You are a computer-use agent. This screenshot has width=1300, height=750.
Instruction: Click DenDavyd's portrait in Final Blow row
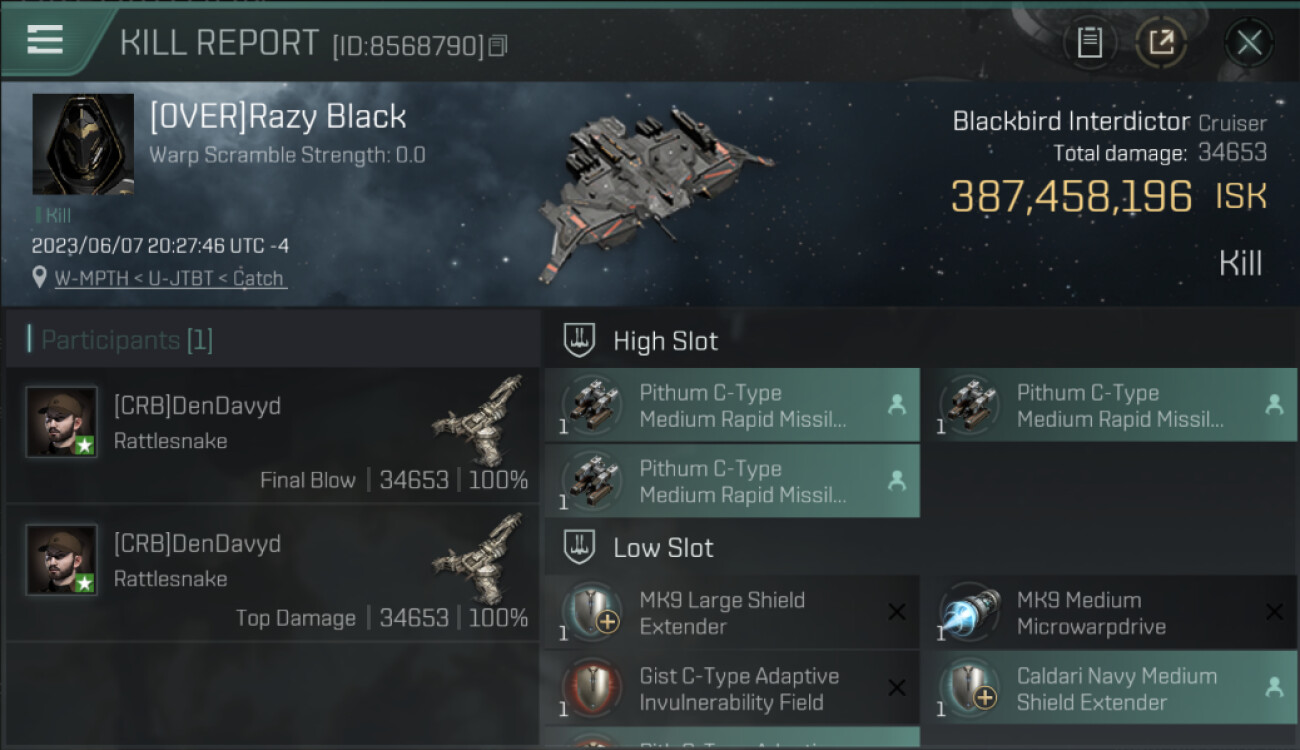pos(62,422)
